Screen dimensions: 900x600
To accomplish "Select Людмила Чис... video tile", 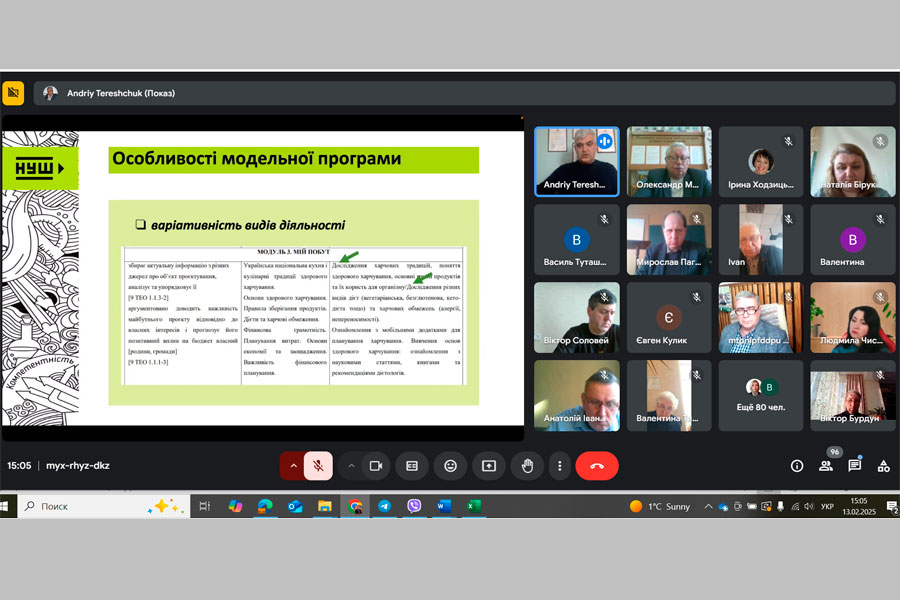I will pyautogui.click(x=852, y=318).
